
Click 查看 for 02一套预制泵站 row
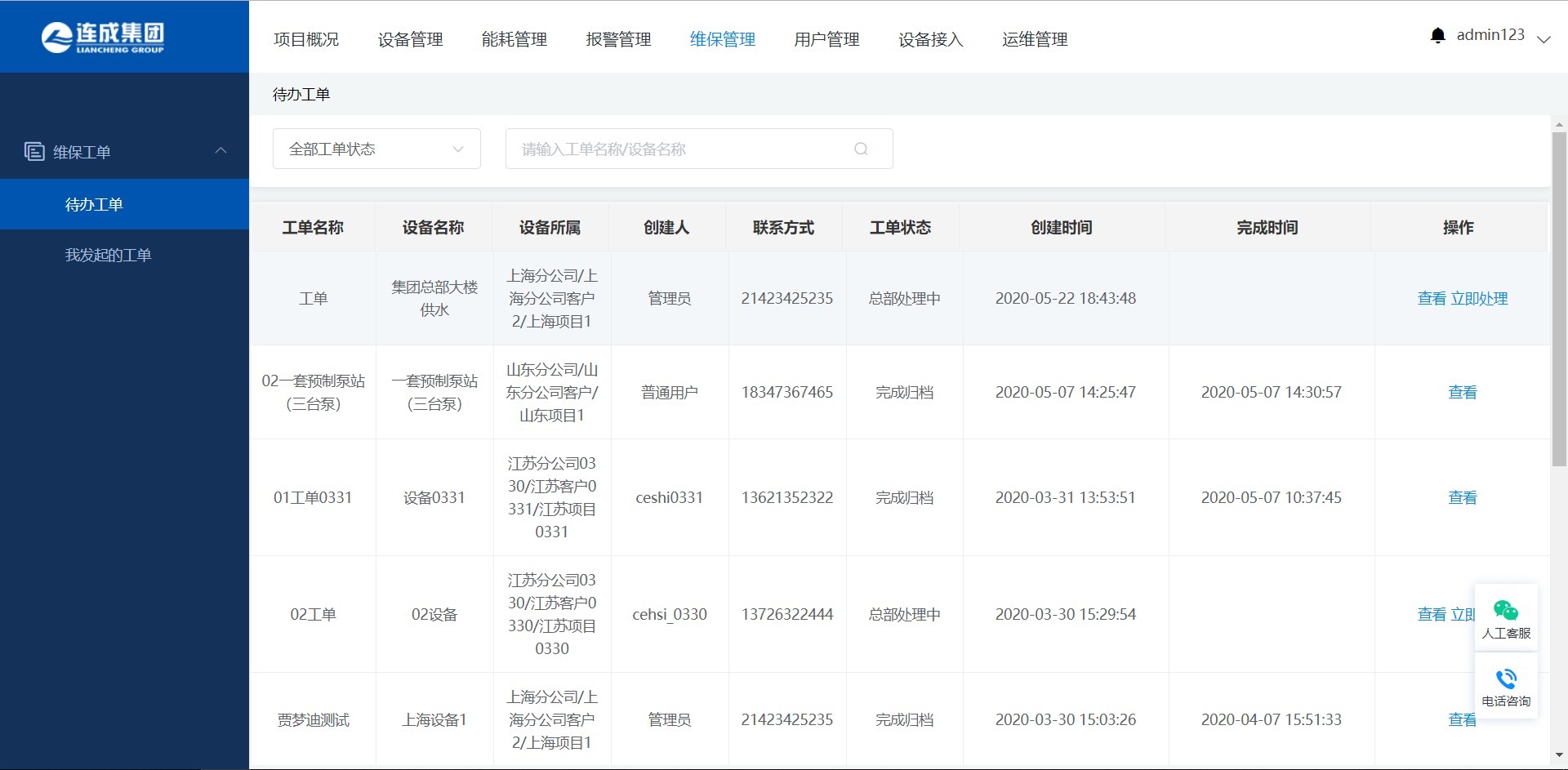tap(1462, 392)
